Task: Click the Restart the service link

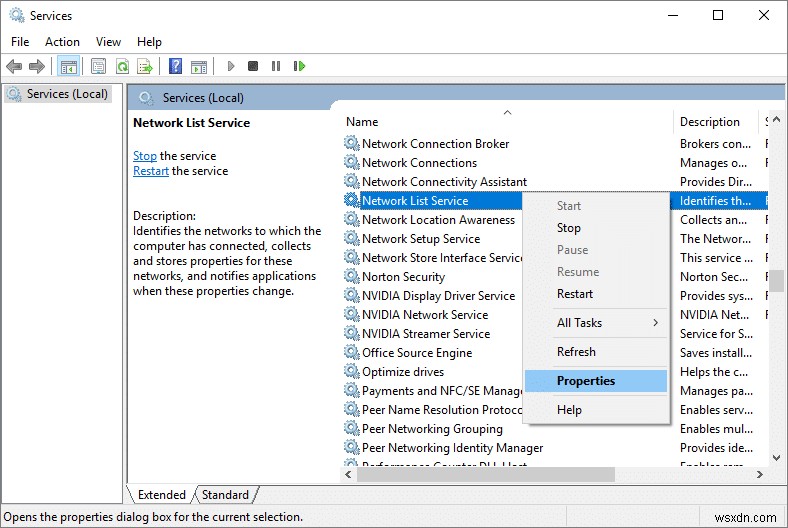Action: [x=151, y=171]
